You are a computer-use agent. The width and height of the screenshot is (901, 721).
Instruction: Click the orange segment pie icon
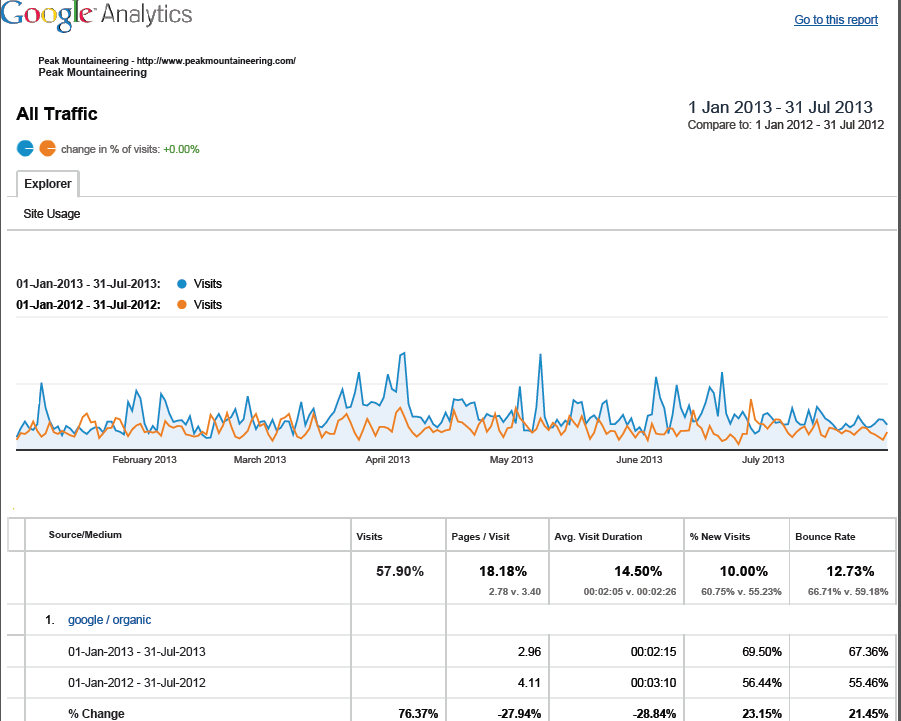[47, 149]
